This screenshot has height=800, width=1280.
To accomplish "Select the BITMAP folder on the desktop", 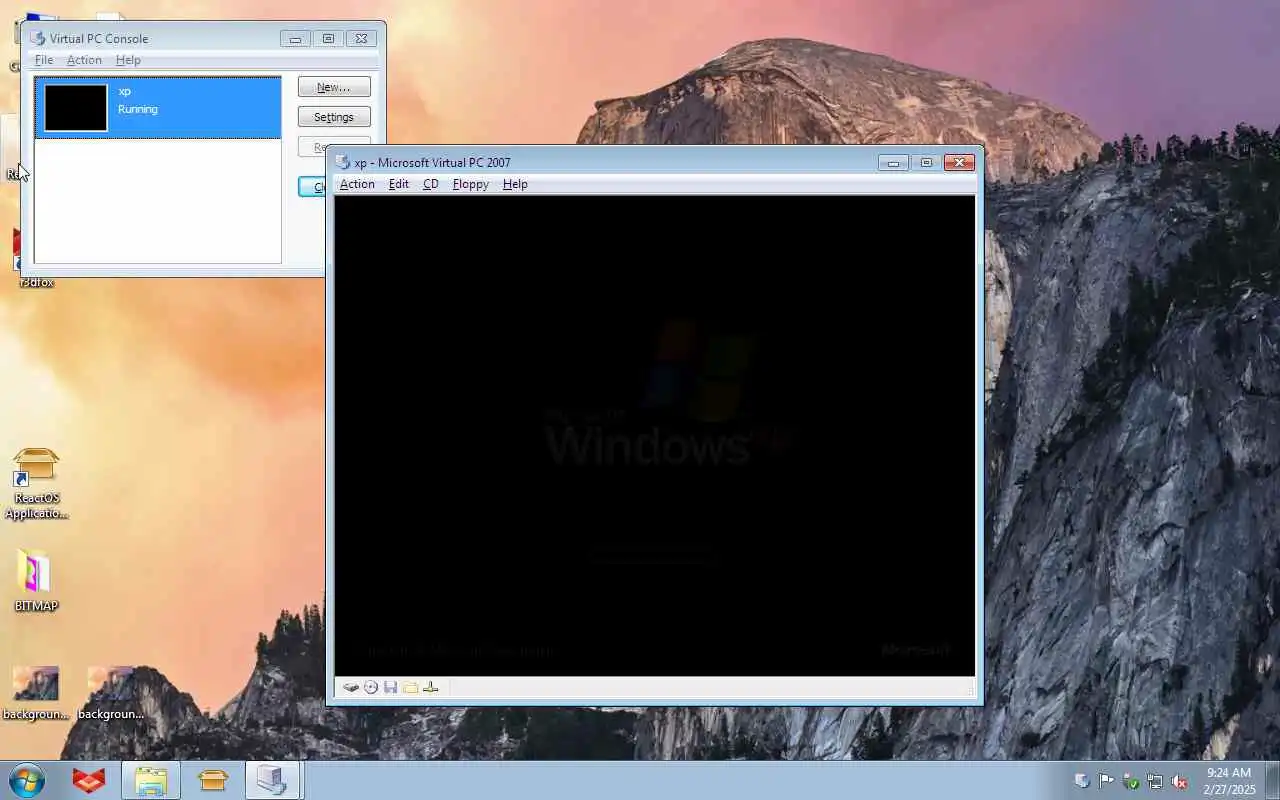I will pyautogui.click(x=36, y=580).
